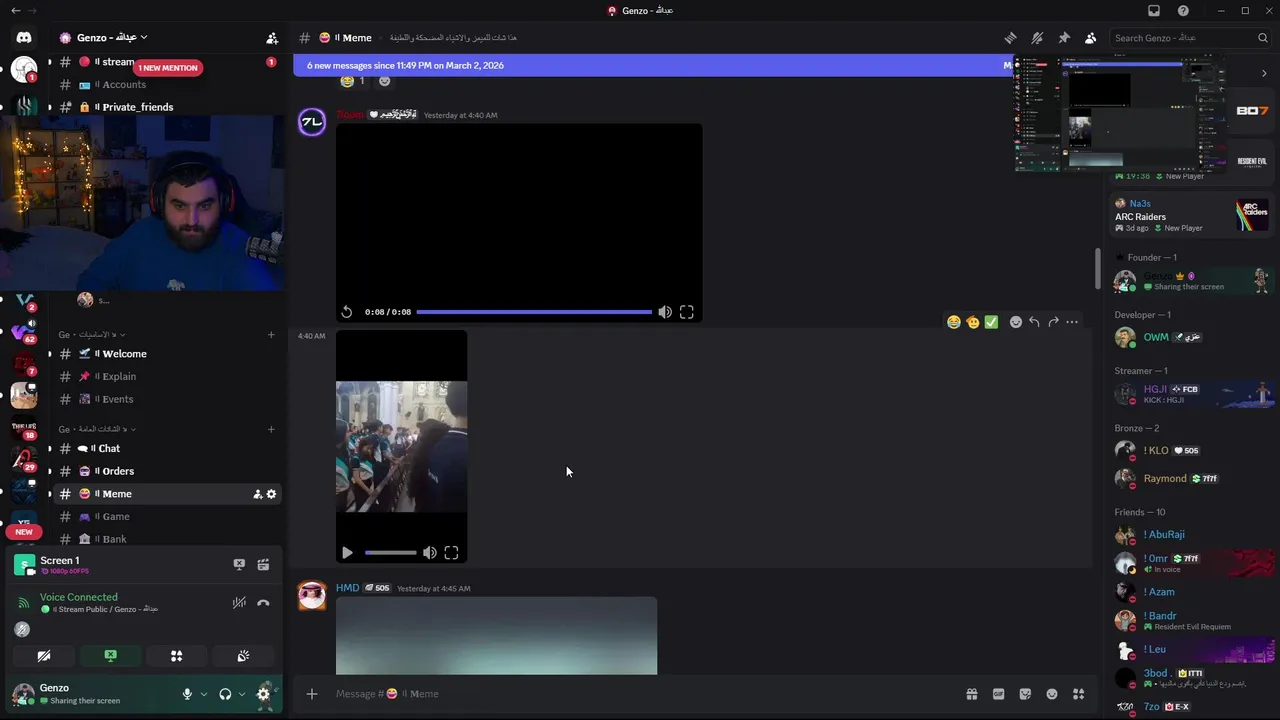The height and width of the screenshot is (720, 1280).
Task: Open the attachment plus button
Action: pos(312,694)
